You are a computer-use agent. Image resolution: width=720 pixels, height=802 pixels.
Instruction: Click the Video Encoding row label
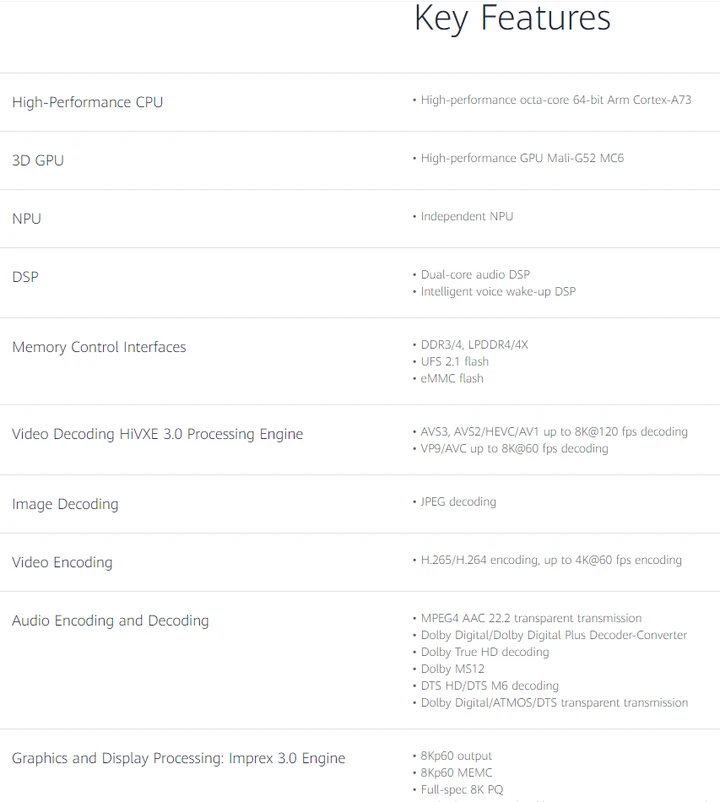[x=62, y=562]
